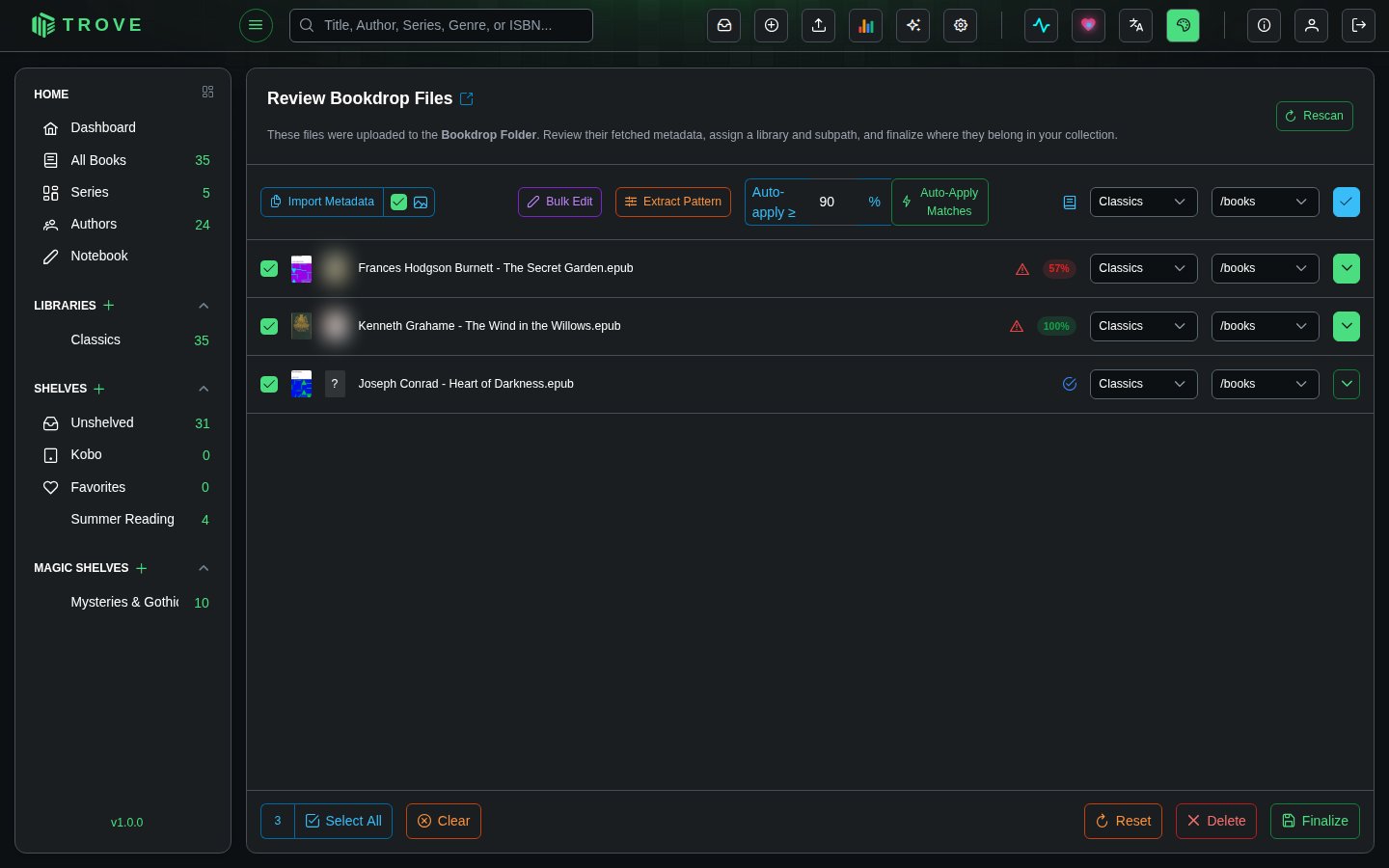Click the green theme palette icon
The image size is (1389, 868).
coord(1184,26)
